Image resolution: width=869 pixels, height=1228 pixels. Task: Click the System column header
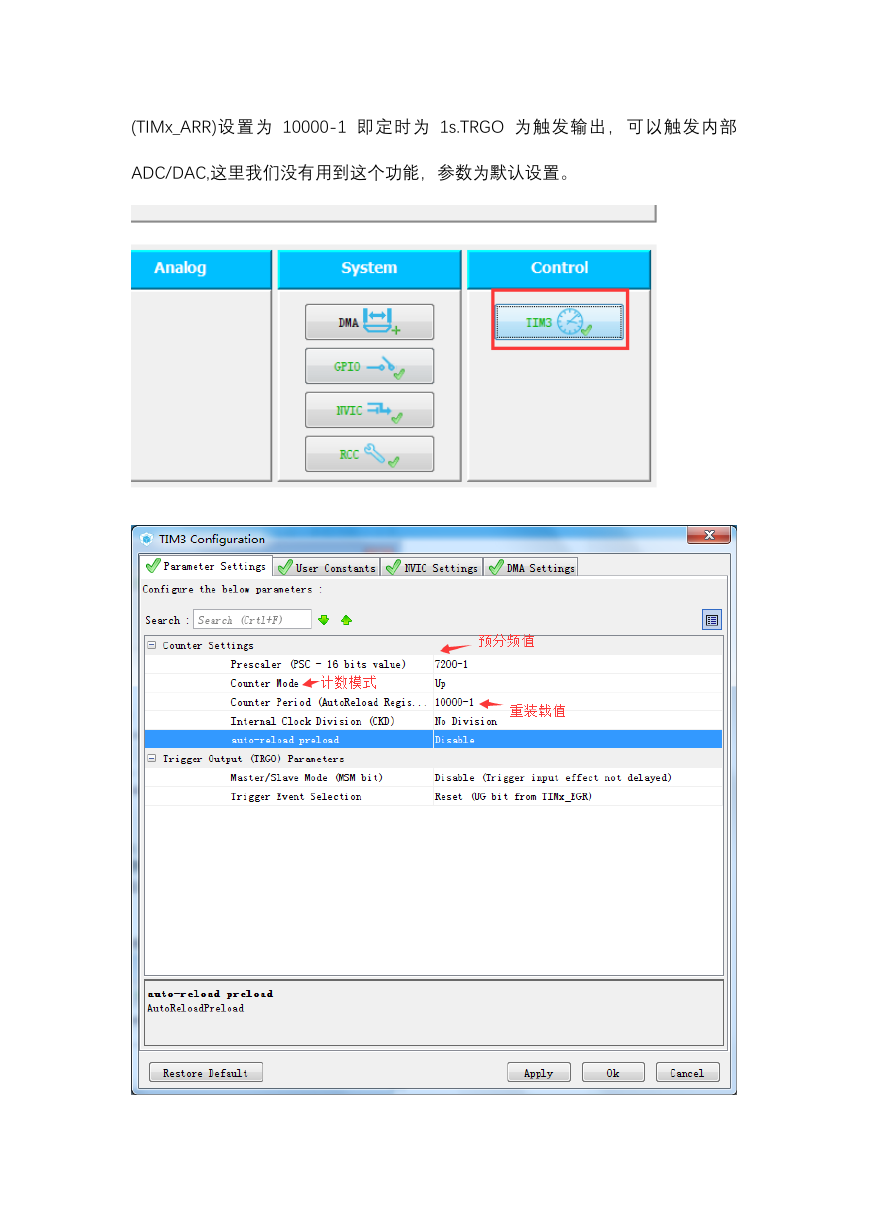[369, 268]
